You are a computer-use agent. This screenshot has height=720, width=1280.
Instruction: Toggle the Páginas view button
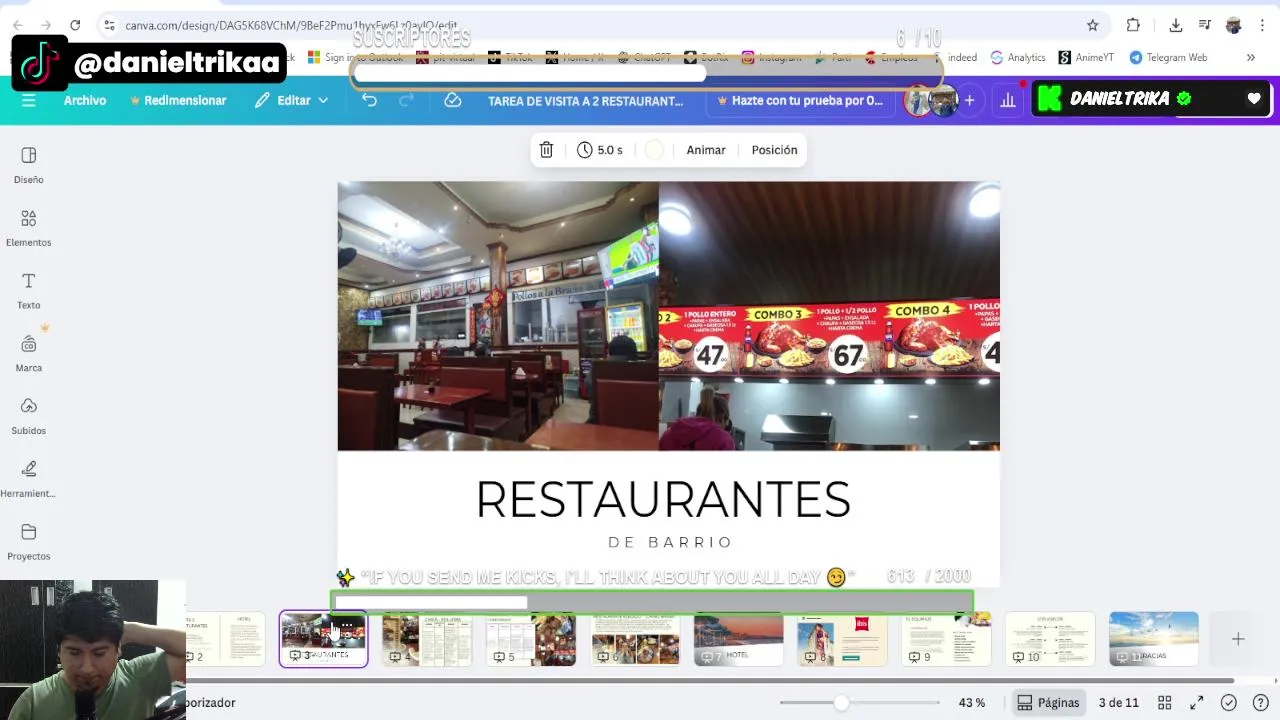pos(1048,703)
